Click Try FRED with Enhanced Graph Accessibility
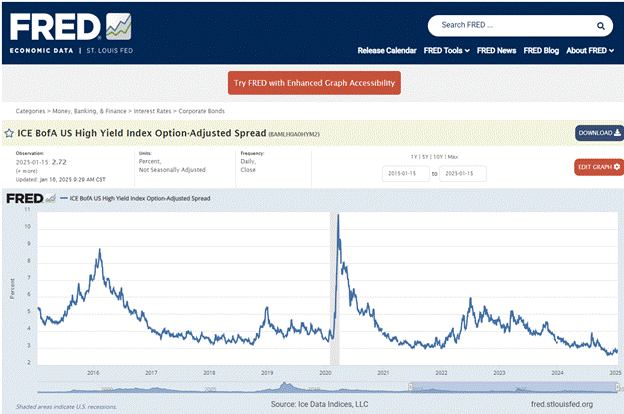 point(314,83)
